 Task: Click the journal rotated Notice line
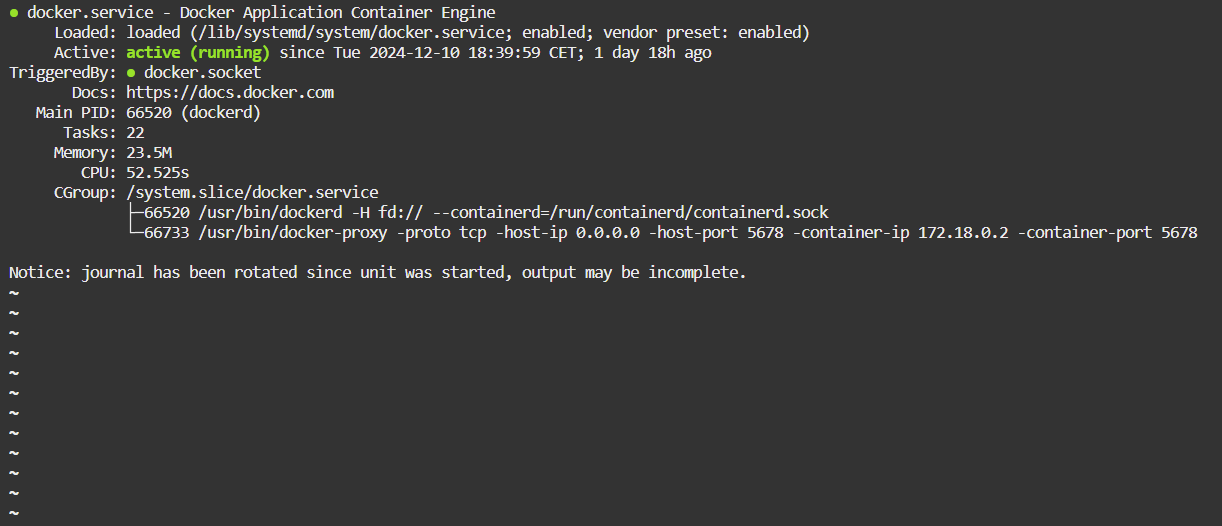pyautogui.click(x=378, y=273)
